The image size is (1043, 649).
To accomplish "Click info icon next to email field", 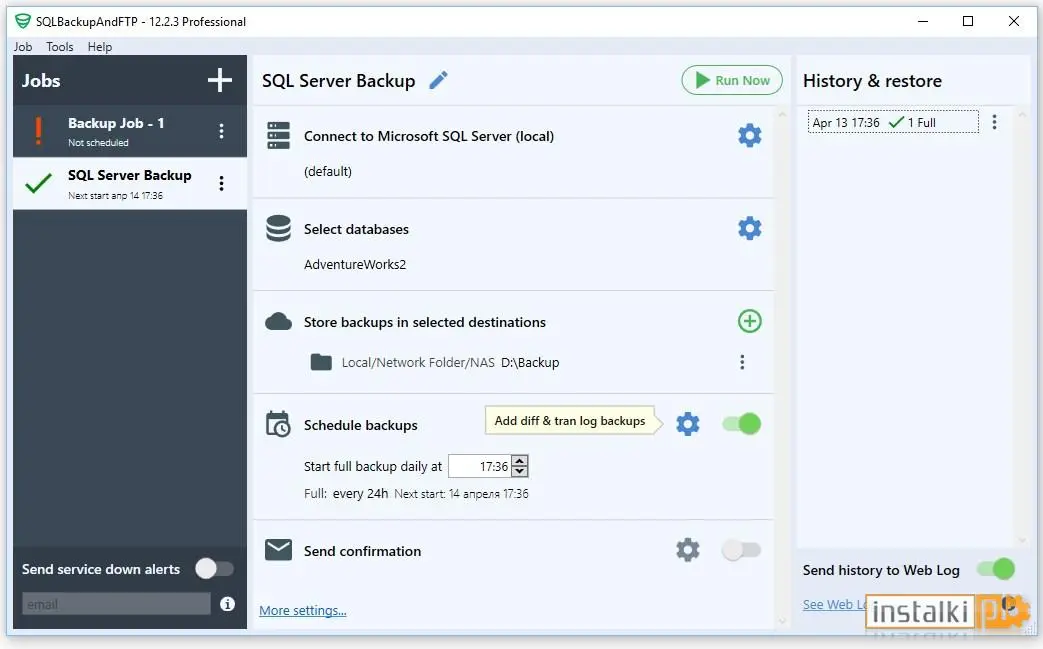I will point(227,604).
